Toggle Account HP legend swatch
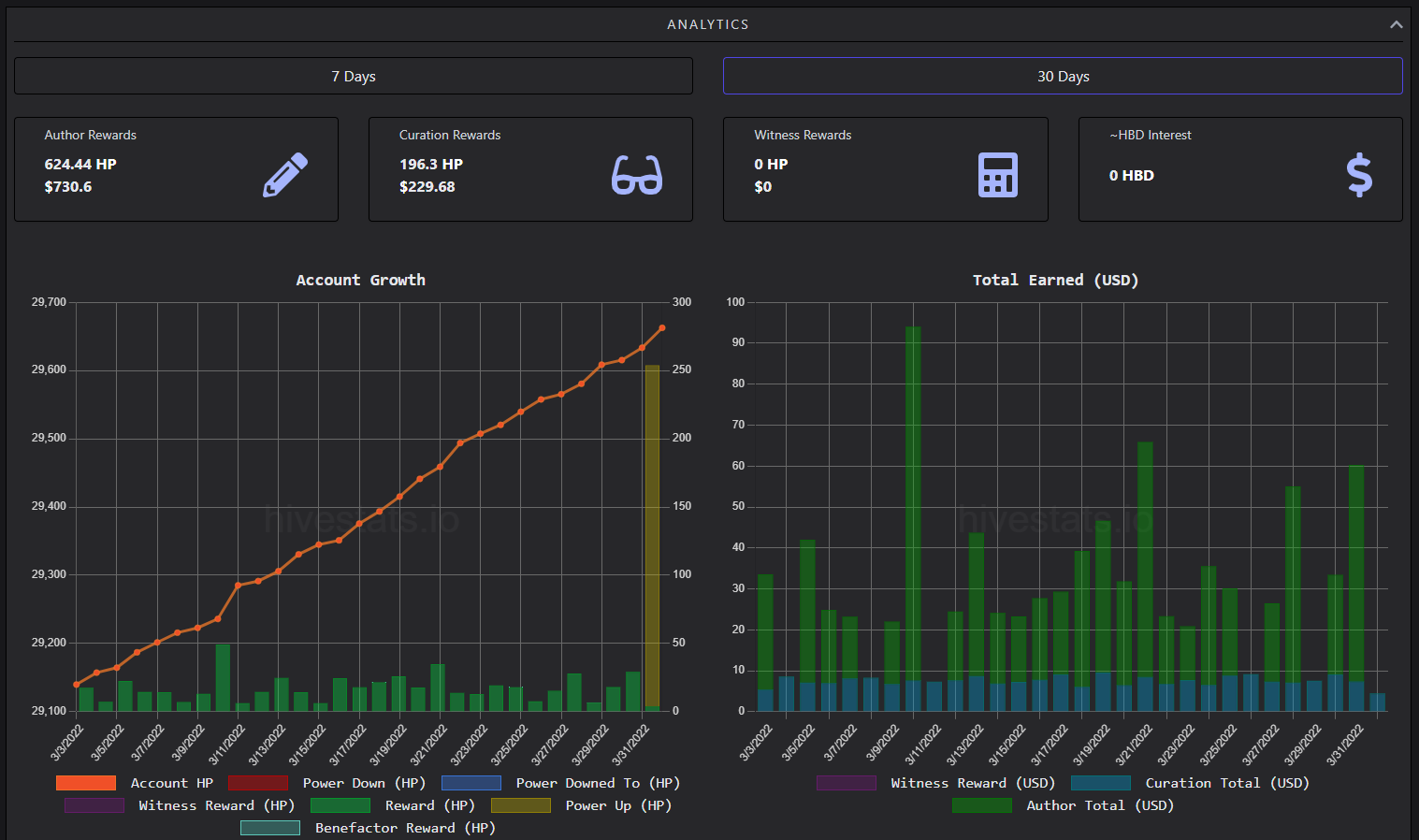 pyautogui.click(x=86, y=783)
